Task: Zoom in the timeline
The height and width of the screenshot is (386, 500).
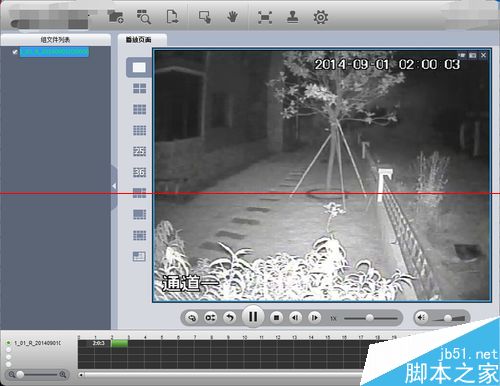Action: (x=63, y=375)
